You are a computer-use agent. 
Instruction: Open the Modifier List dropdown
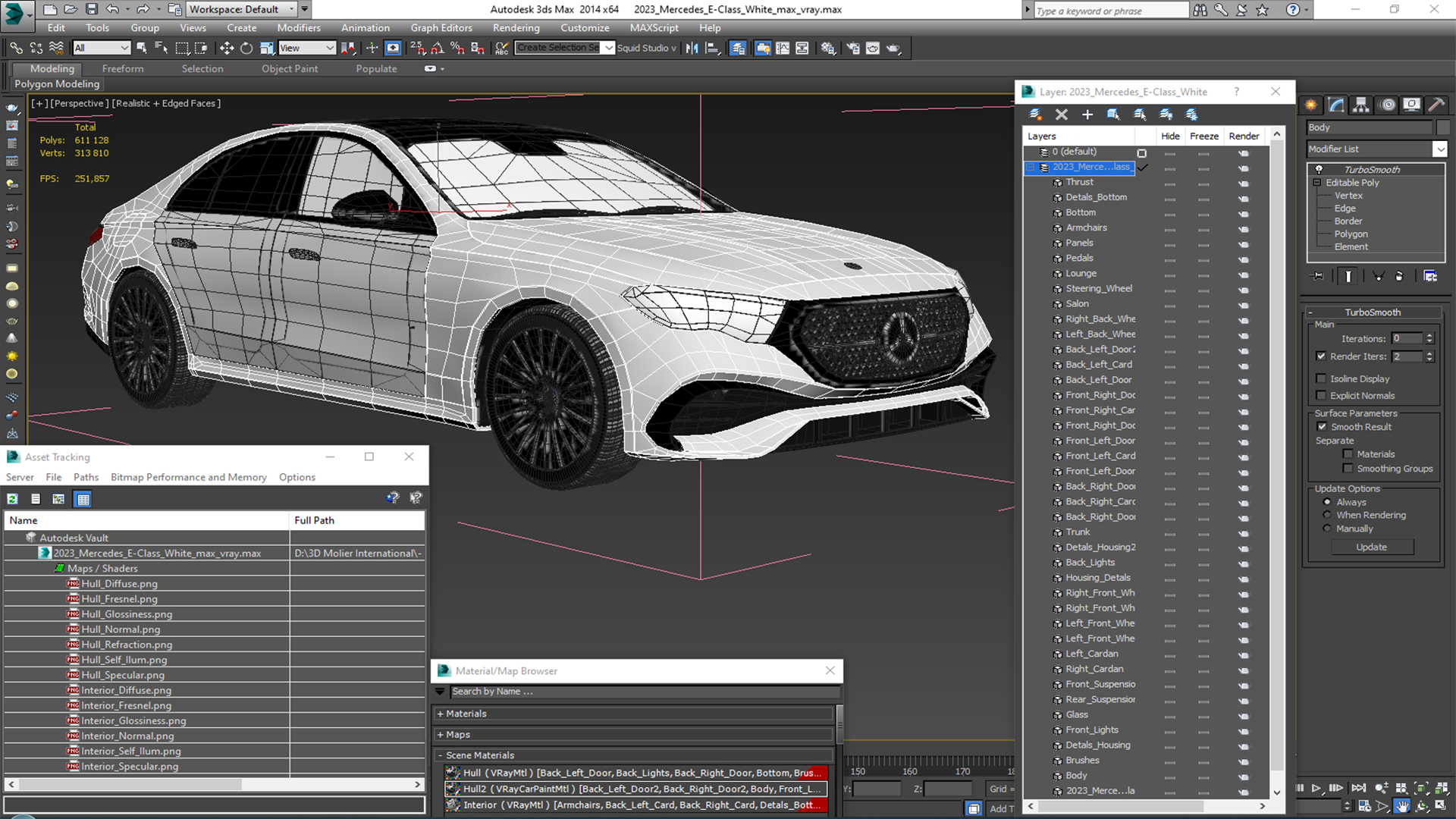(1439, 149)
